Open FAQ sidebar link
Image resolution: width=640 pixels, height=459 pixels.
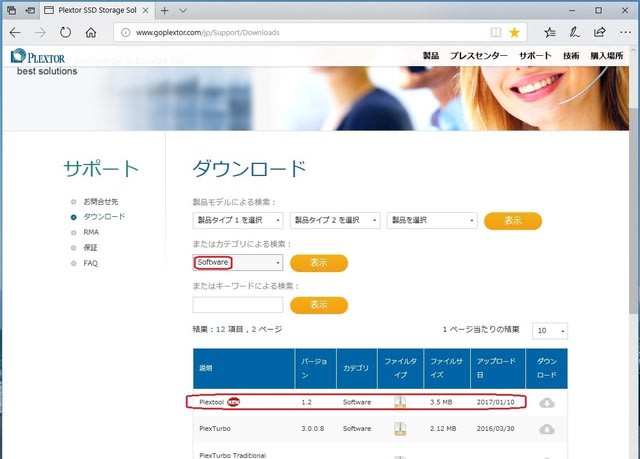[91, 263]
